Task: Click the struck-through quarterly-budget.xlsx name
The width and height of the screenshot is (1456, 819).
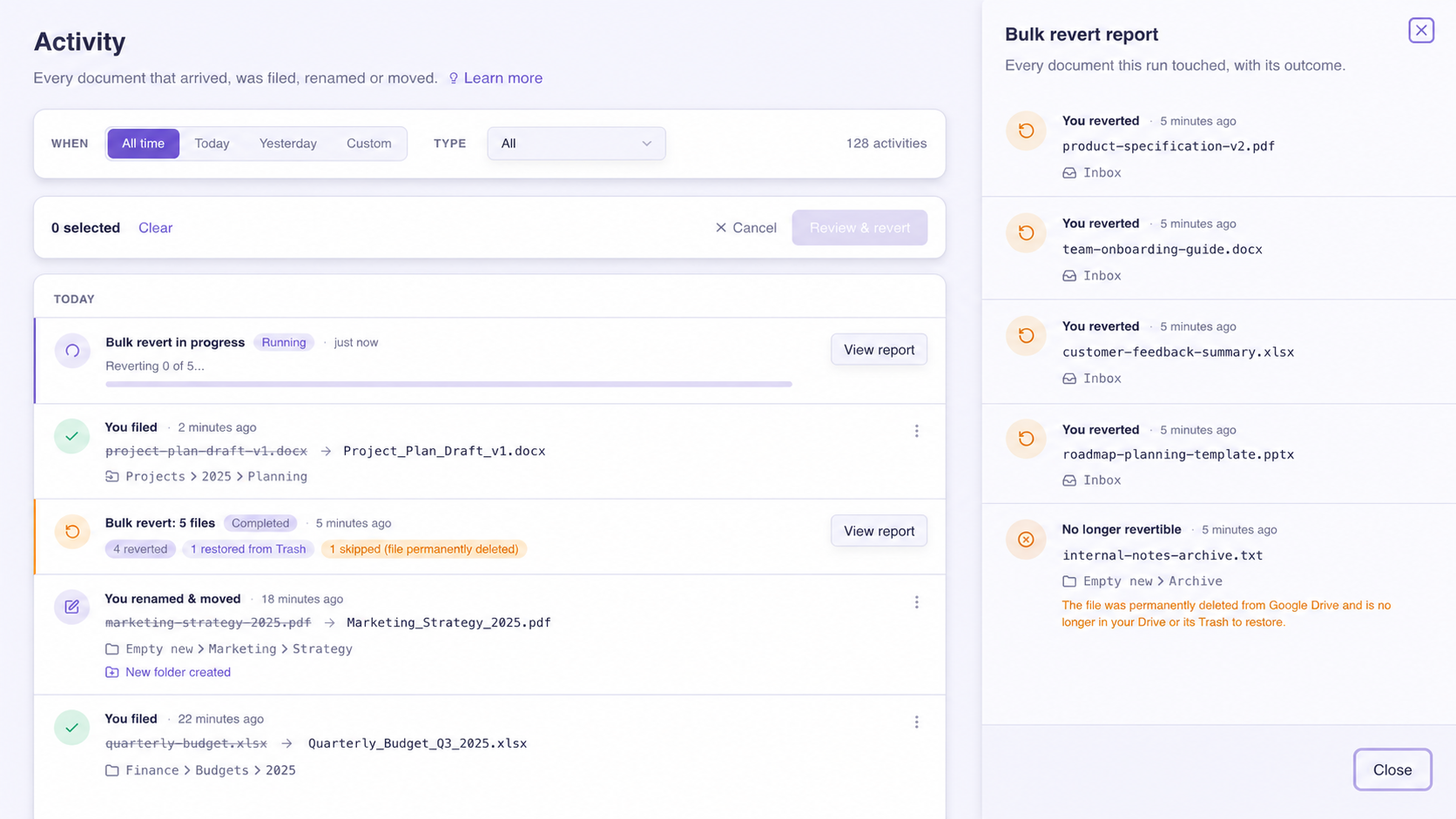Action: [186, 743]
